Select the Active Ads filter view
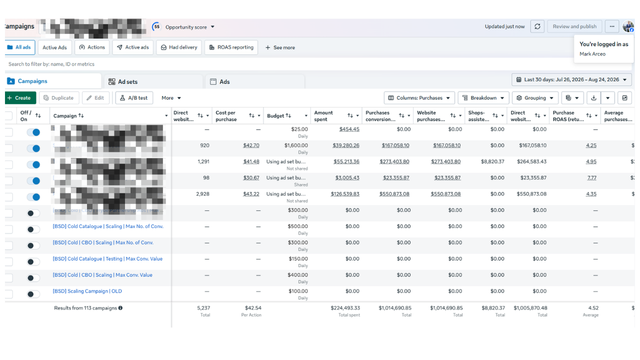 tap(55, 47)
